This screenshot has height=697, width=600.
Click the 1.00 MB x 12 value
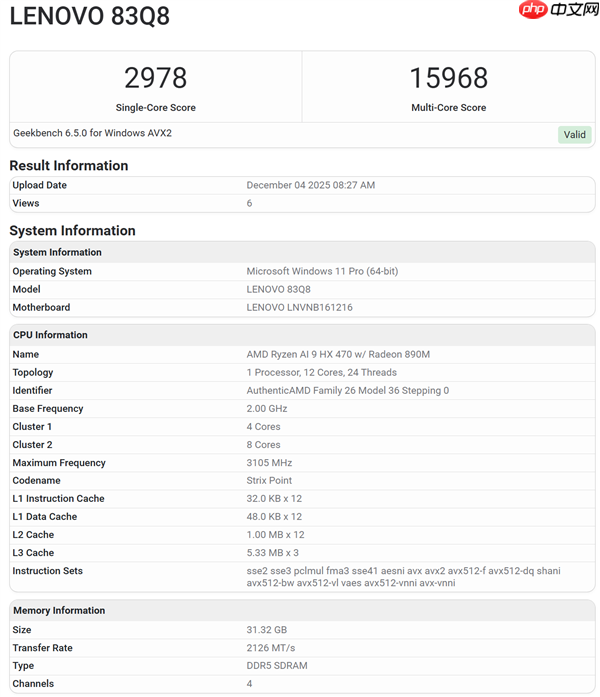pyautogui.click(x=276, y=535)
